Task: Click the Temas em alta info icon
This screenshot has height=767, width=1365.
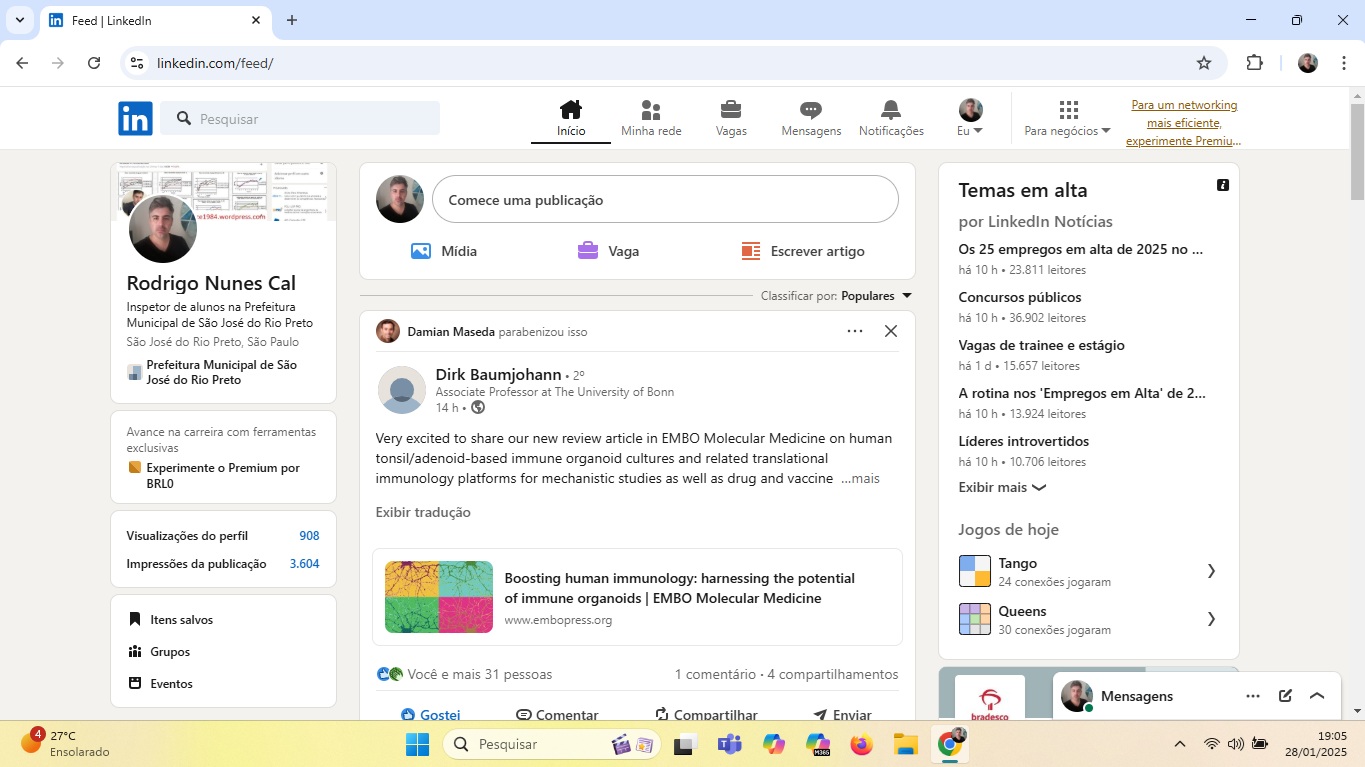Action: [x=1222, y=185]
